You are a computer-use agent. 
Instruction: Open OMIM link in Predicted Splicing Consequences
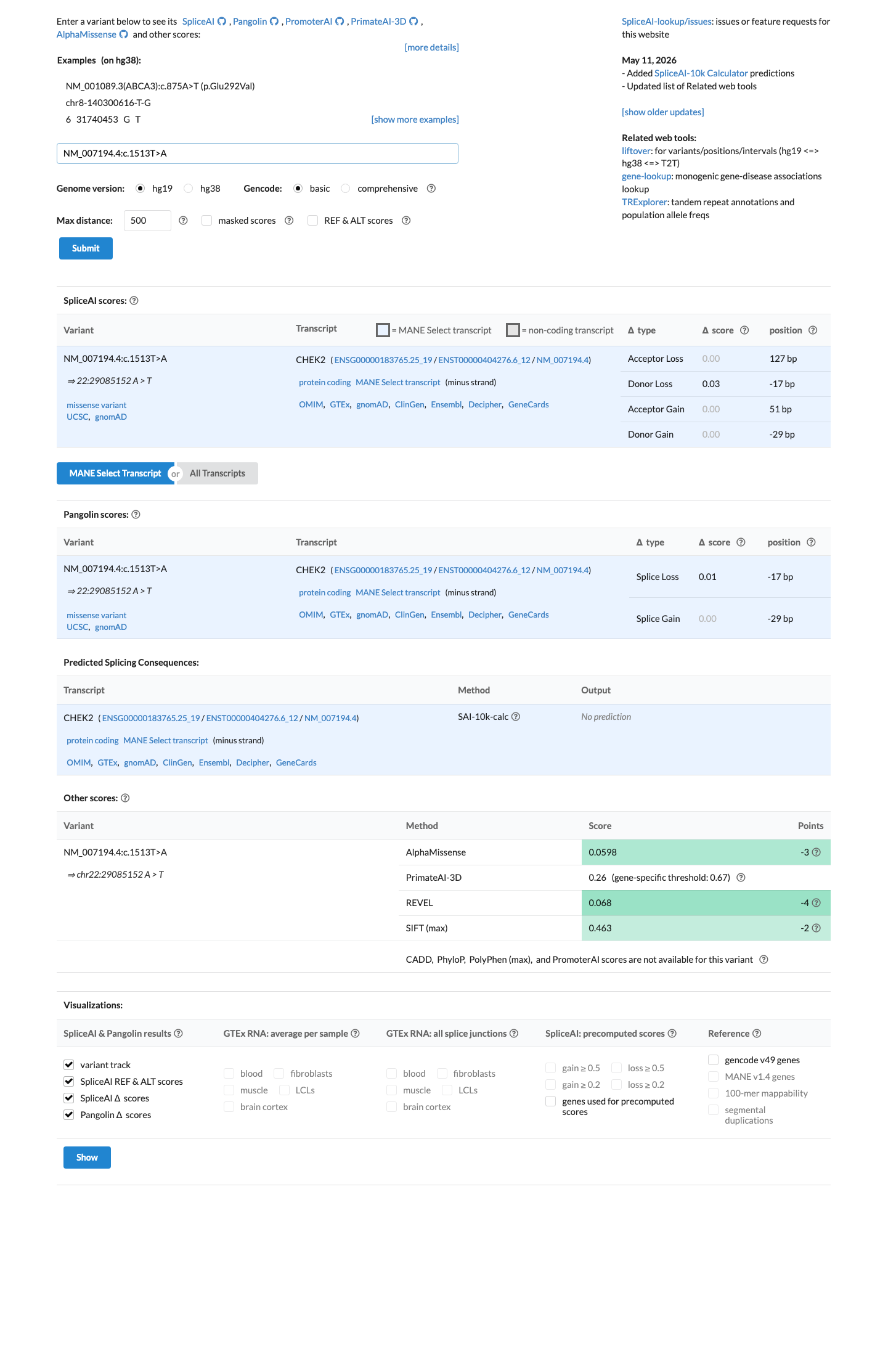(x=78, y=763)
